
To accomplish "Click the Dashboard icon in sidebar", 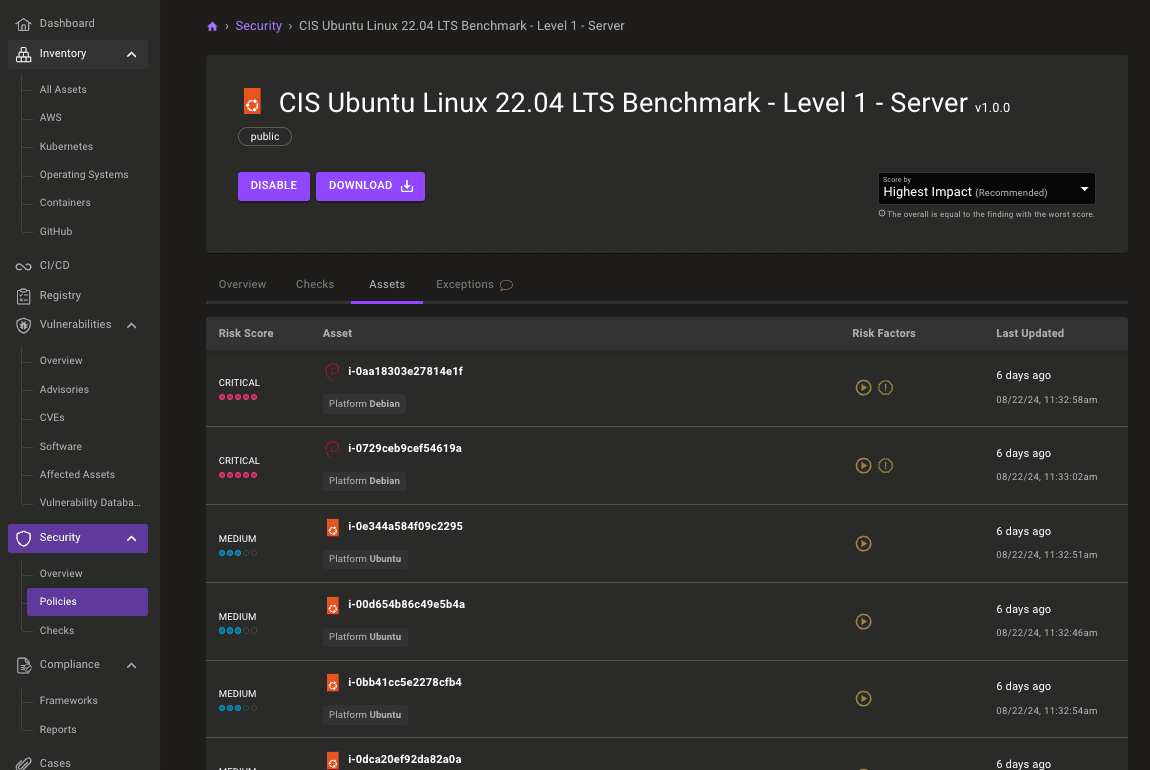I will click(23, 23).
